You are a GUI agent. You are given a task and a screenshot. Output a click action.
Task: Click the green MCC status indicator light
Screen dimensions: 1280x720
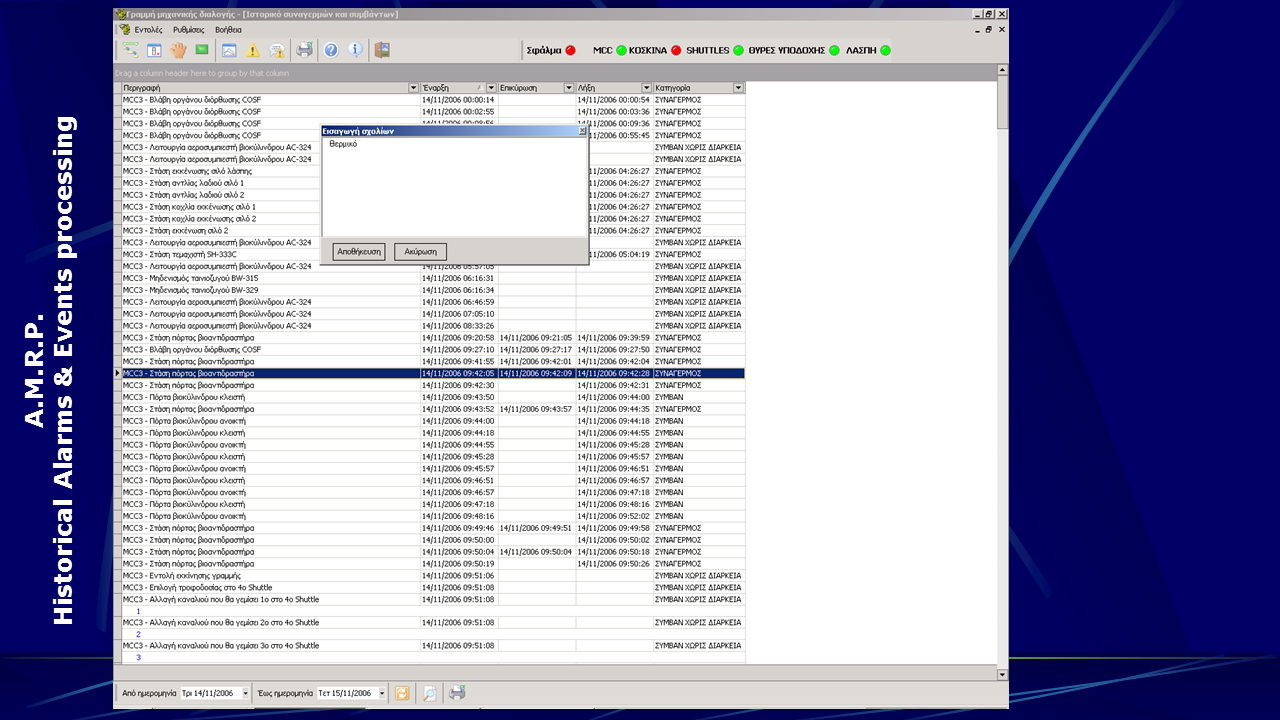tap(621, 50)
